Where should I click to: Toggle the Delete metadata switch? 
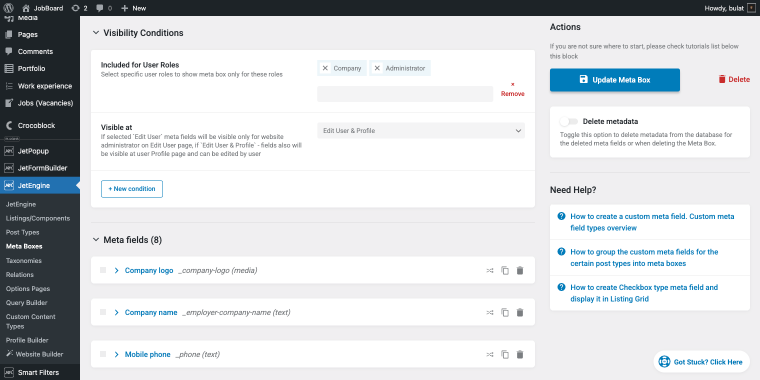[569, 122]
